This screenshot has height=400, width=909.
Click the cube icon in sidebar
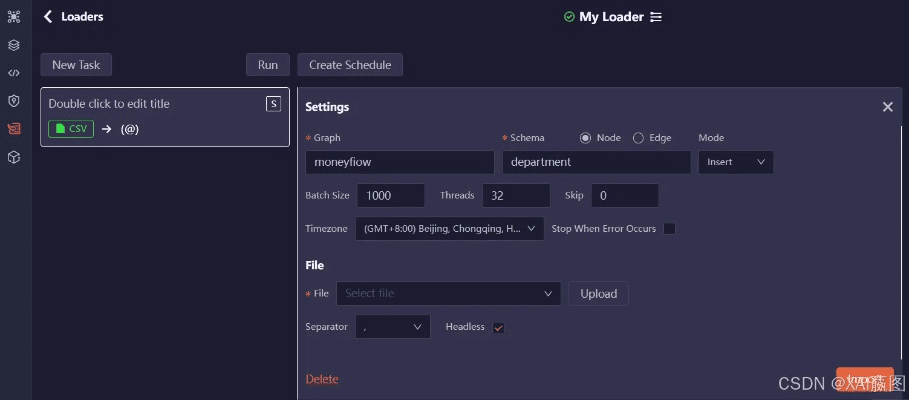point(14,157)
